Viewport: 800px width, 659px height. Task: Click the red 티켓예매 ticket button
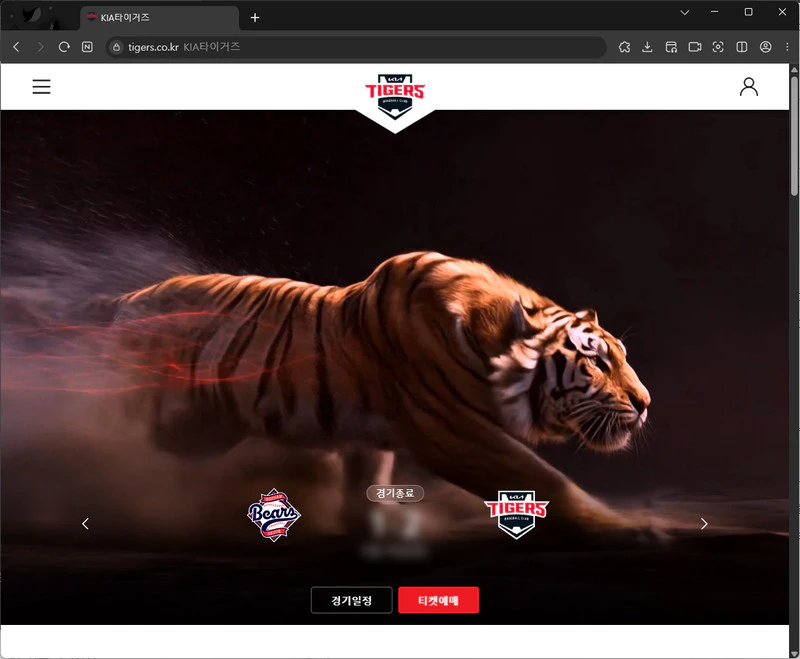click(x=438, y=600)
